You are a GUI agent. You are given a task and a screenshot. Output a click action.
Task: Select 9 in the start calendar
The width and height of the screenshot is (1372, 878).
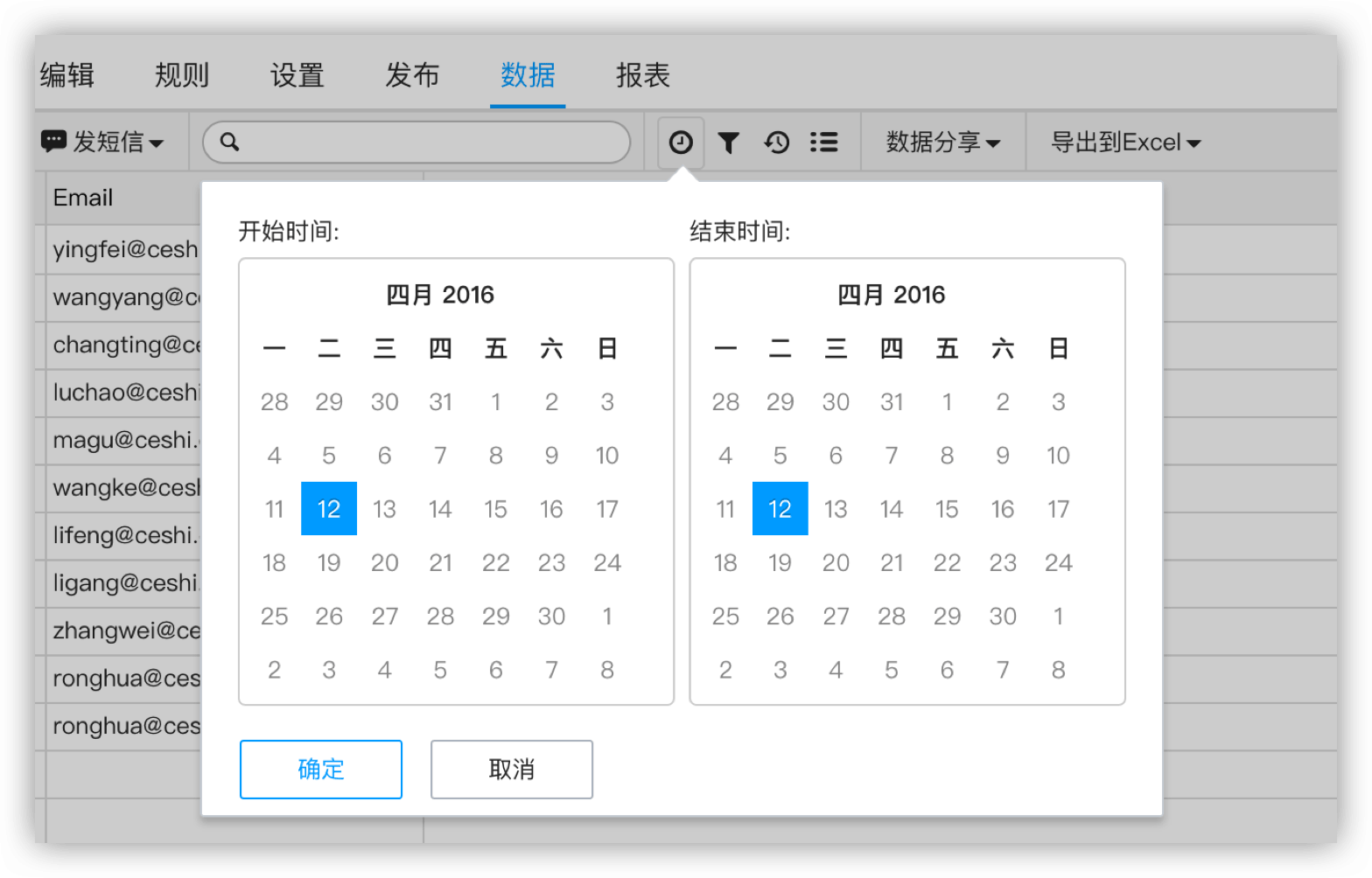pyautogui.click(x=551, y=456)
